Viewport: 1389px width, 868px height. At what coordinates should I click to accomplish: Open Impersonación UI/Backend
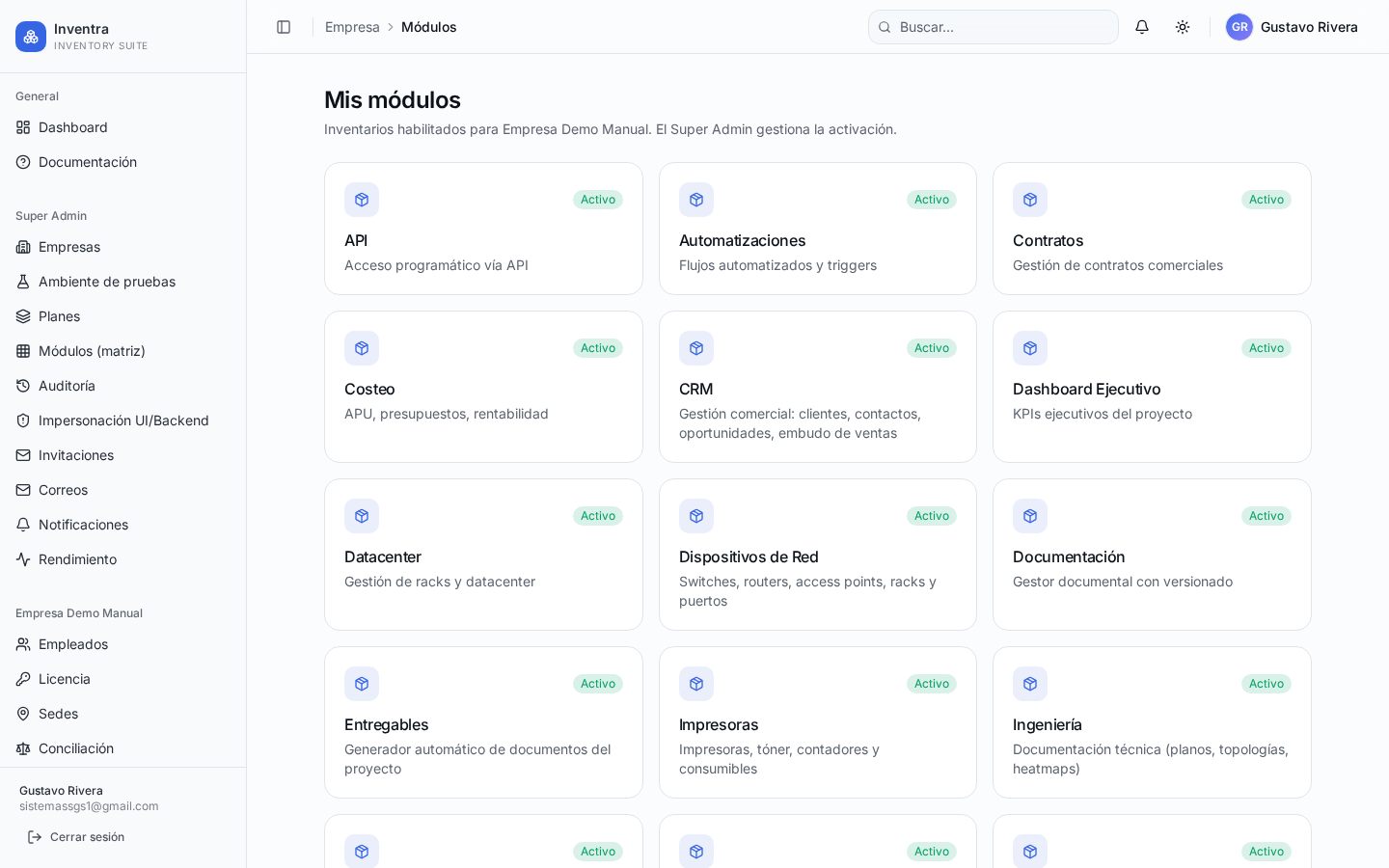pyautogui.click(x=123, y=420)
